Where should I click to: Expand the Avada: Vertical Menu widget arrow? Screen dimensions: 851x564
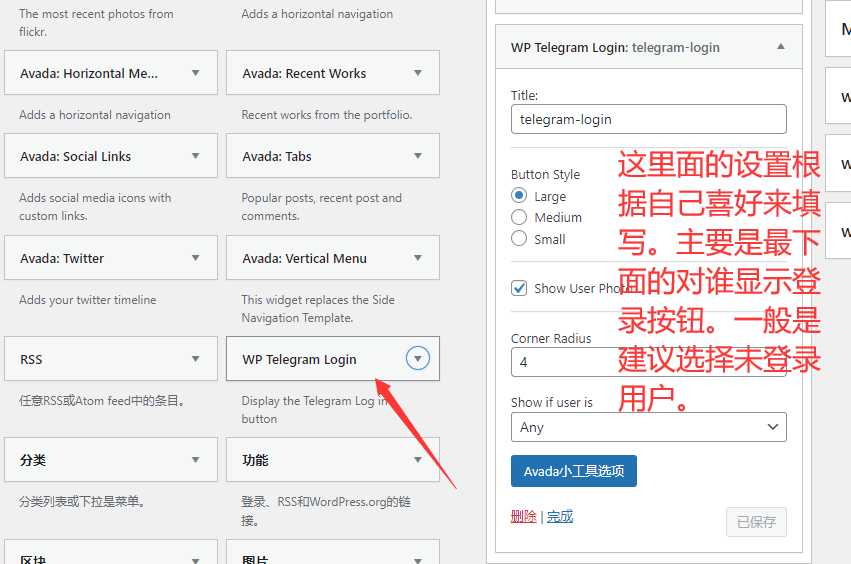[x=418, y=258]
